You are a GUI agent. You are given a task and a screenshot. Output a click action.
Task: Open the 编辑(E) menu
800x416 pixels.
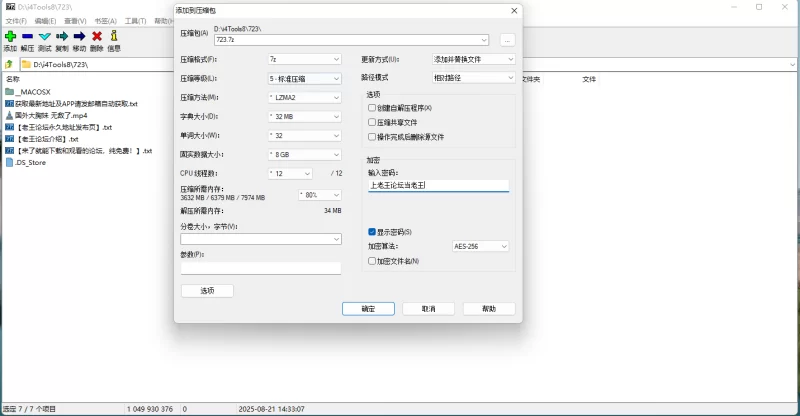(x=45, y=21)
